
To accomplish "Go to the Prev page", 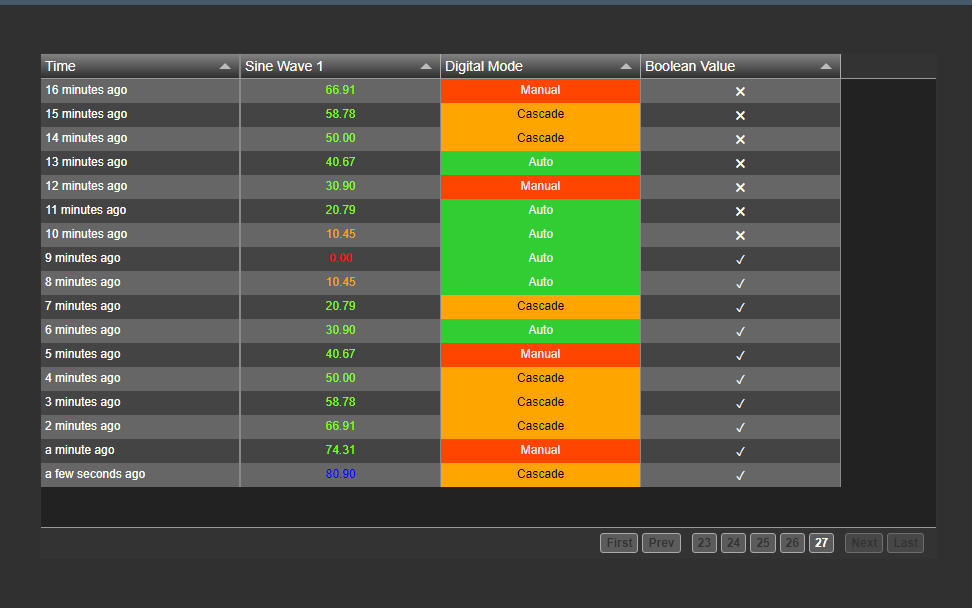I will click(661, 543).
